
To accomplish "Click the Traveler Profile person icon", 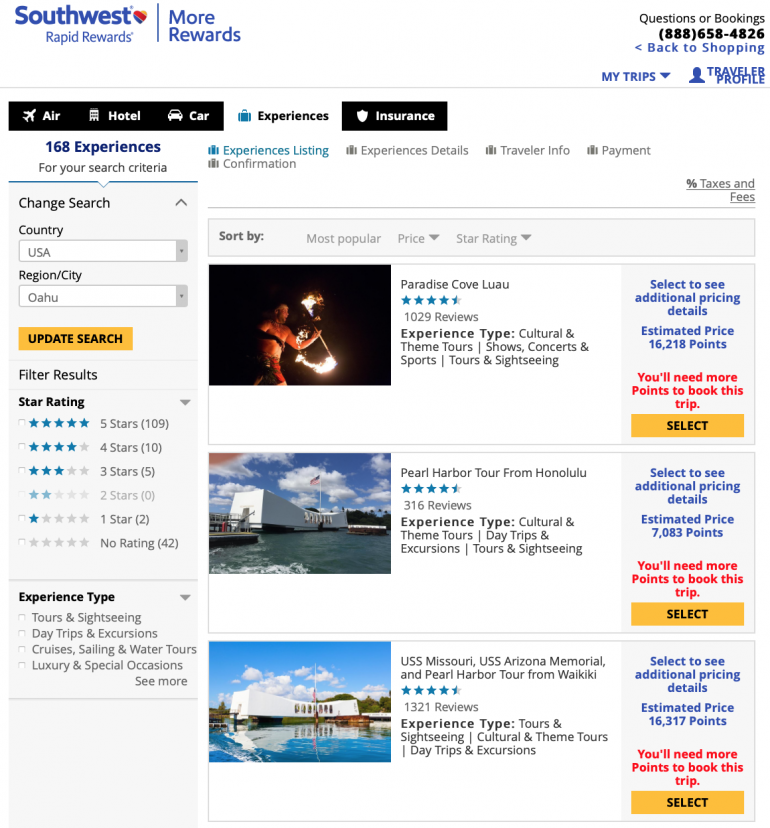I will point(697,75).
